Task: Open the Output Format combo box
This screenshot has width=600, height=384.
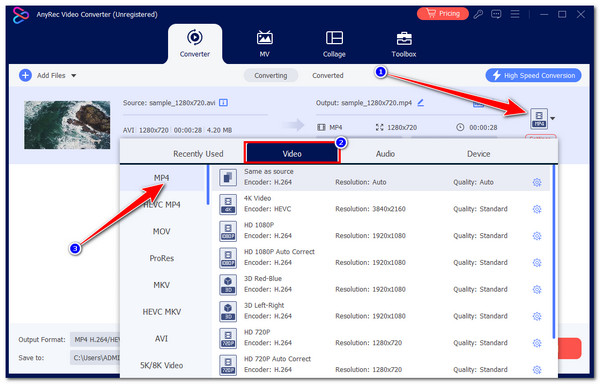Action: (x=95, y=339)
